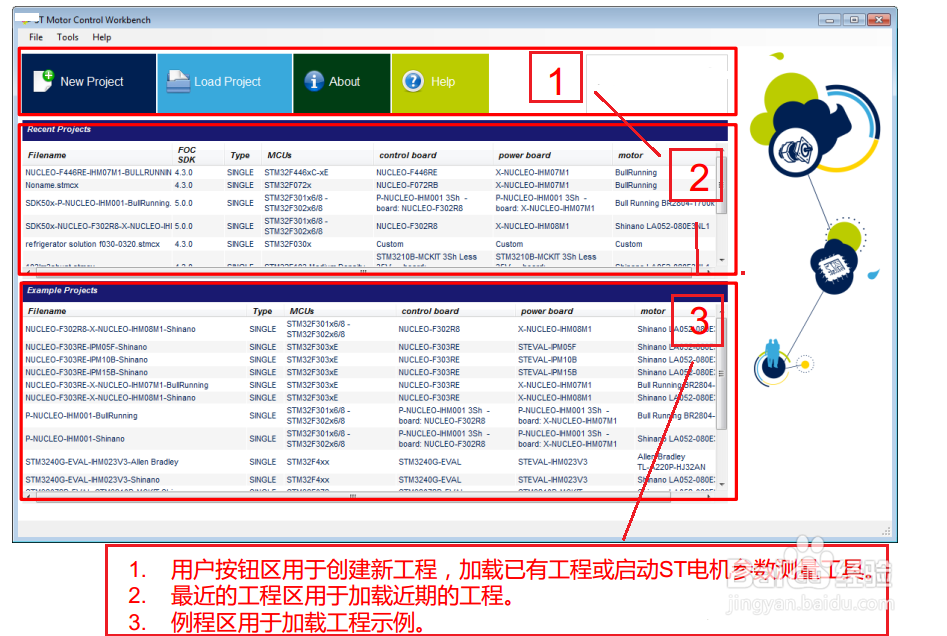Click the people icon in side graphic
Image resolution: width=947 pixels, height=636 pixels.
(772, 356)
